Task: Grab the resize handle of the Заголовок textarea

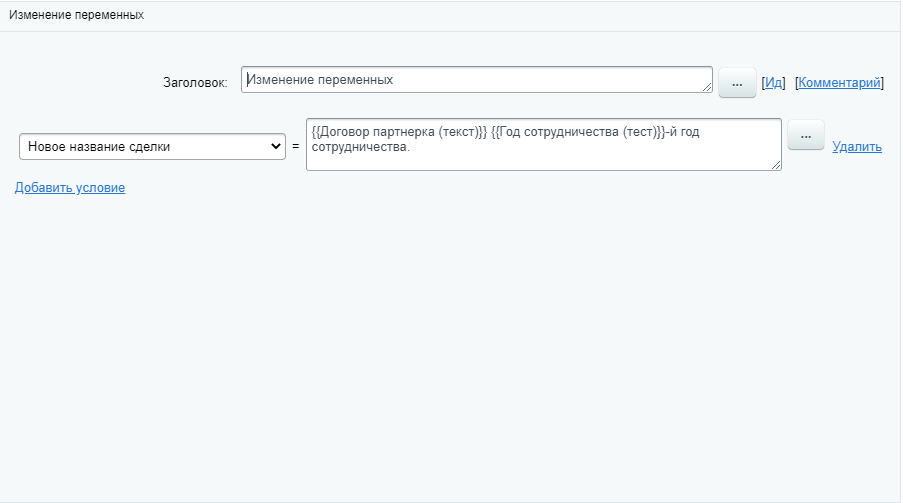Action: pyautogui.click(x=707, y=87)
